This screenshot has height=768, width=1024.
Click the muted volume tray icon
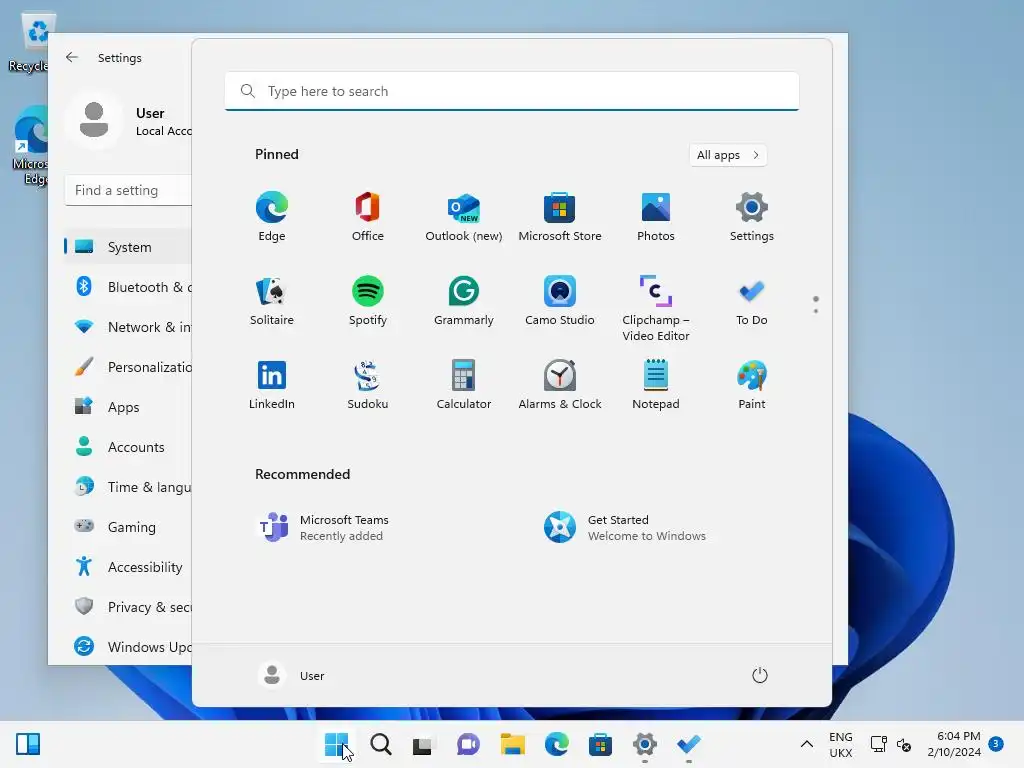point(904,744)
